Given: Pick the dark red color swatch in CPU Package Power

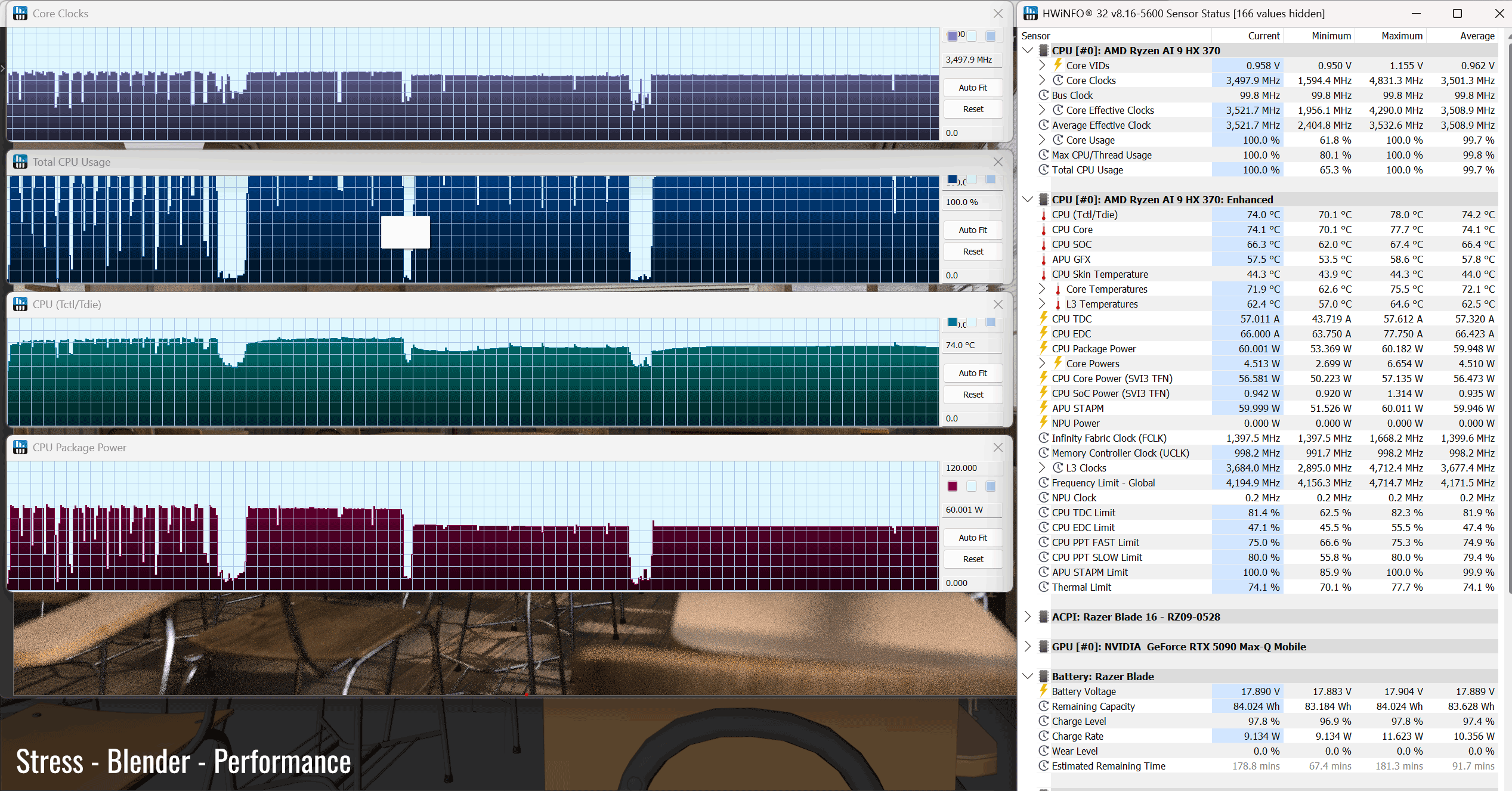Looking at the screenshot, I should (x=953, y=486).
